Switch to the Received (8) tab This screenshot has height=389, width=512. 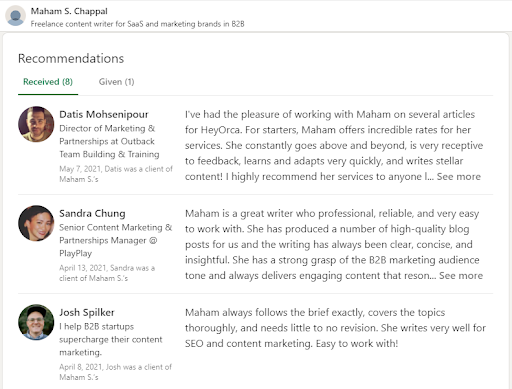(48, 82)
